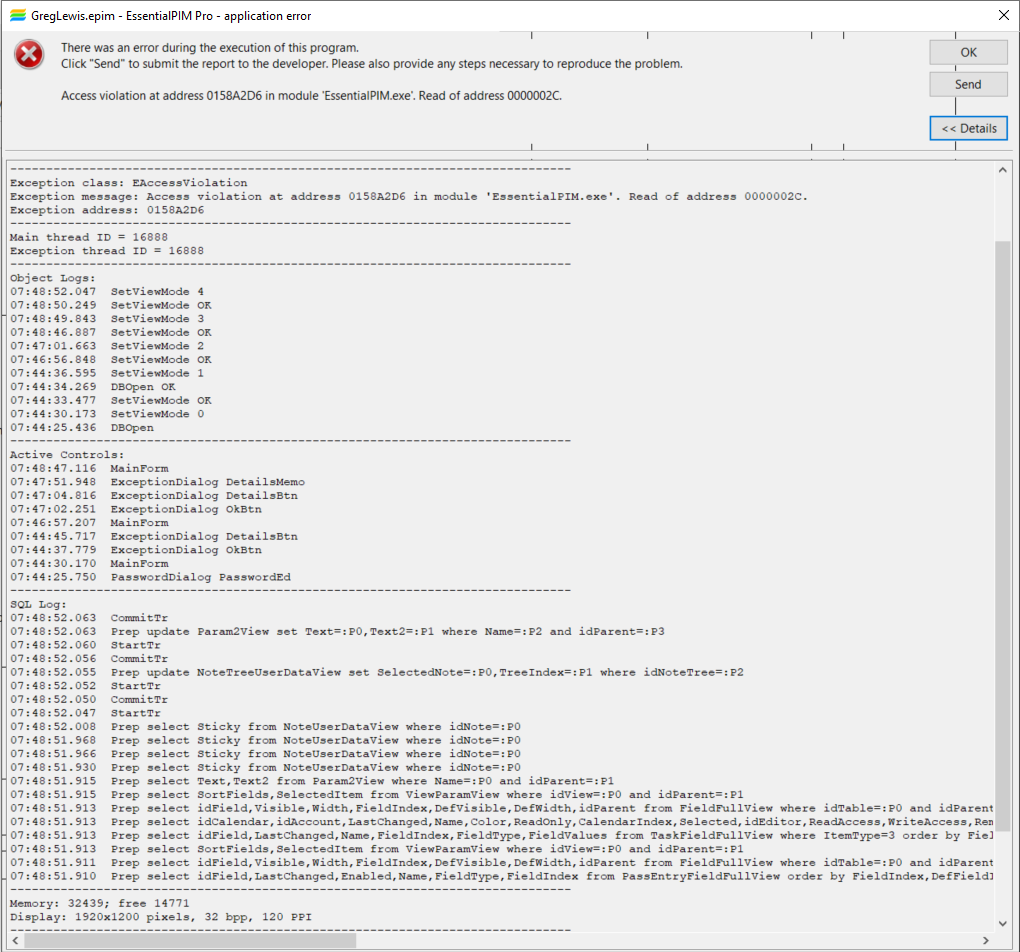
Task: Click the vertical scrollbar up arrow
Action: (1002, 170)
